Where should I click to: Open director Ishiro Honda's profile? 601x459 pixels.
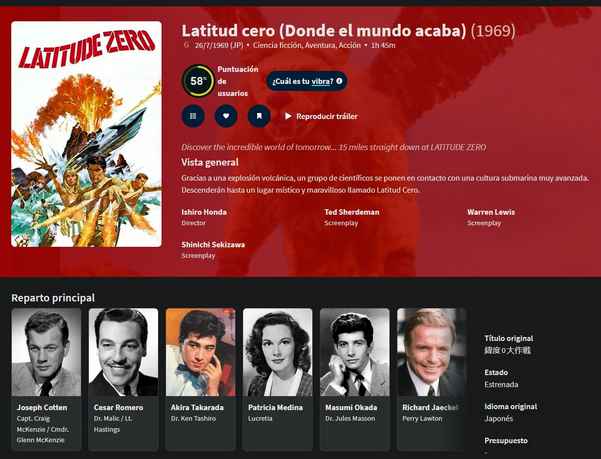204,212
